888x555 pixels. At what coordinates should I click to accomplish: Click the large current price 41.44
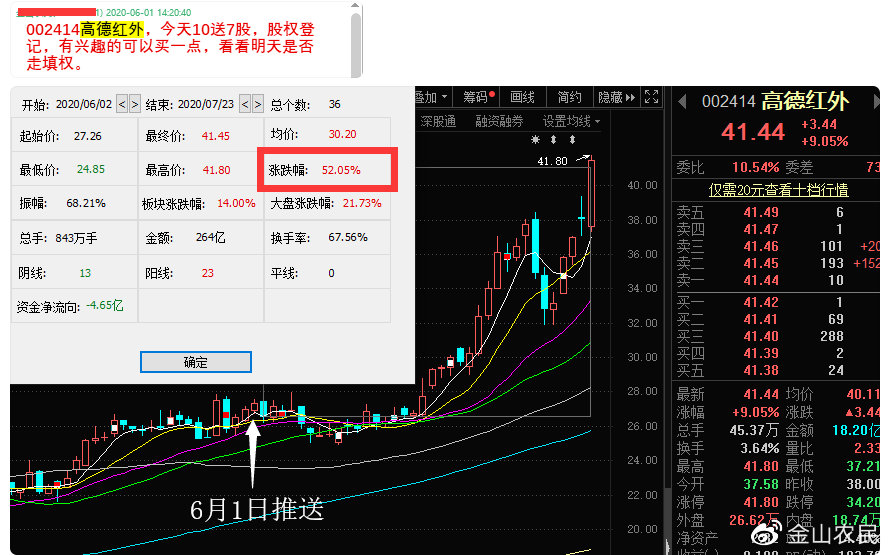pos(753,132)
